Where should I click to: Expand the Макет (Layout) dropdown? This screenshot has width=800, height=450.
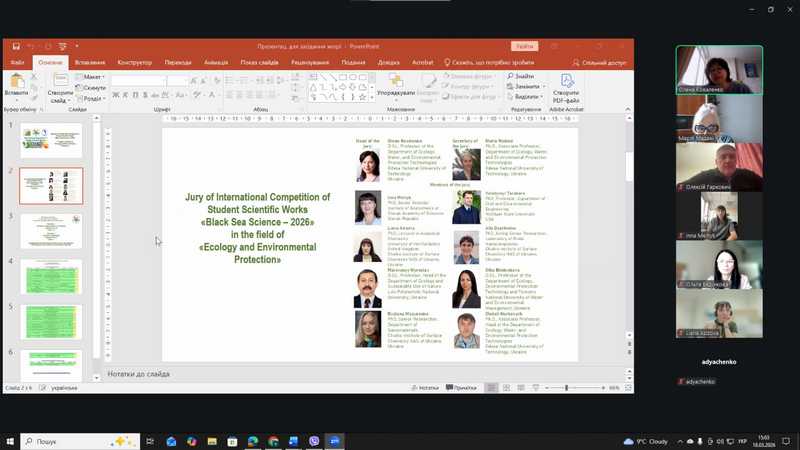click(91, 76)
